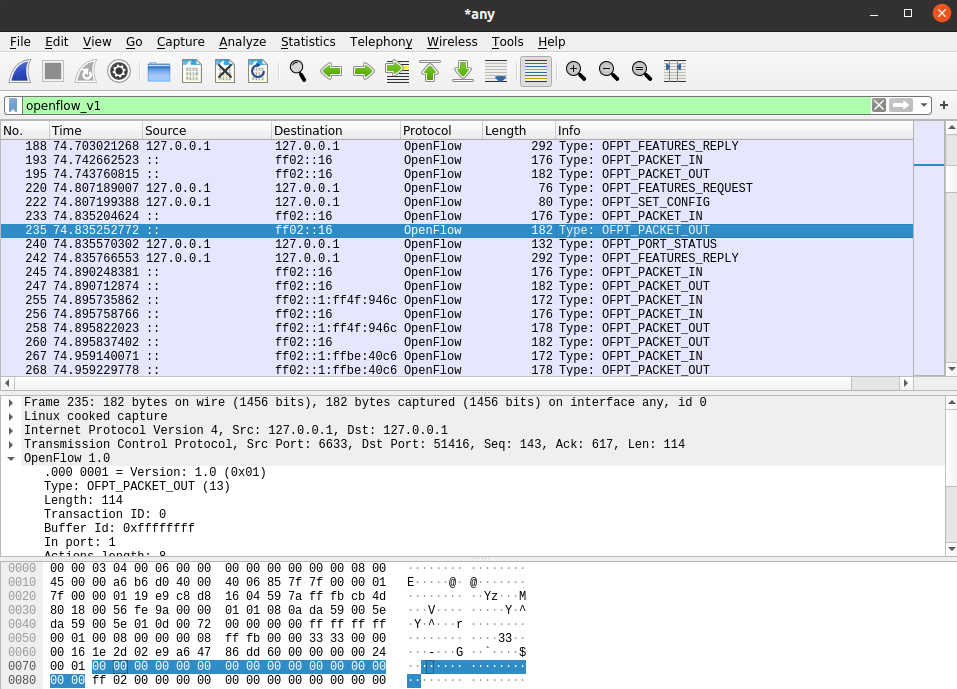Open the Analyze menu

pos(242,41)
